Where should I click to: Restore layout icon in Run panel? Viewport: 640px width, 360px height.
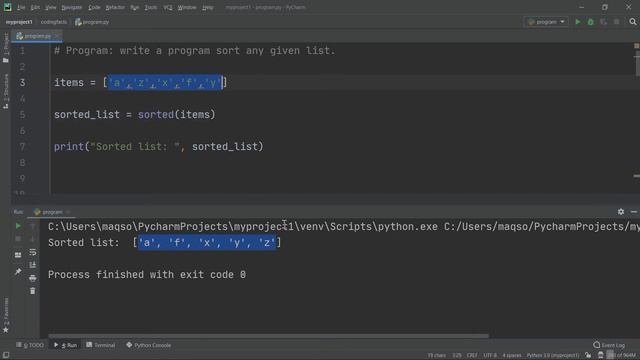tap(18, 255)
